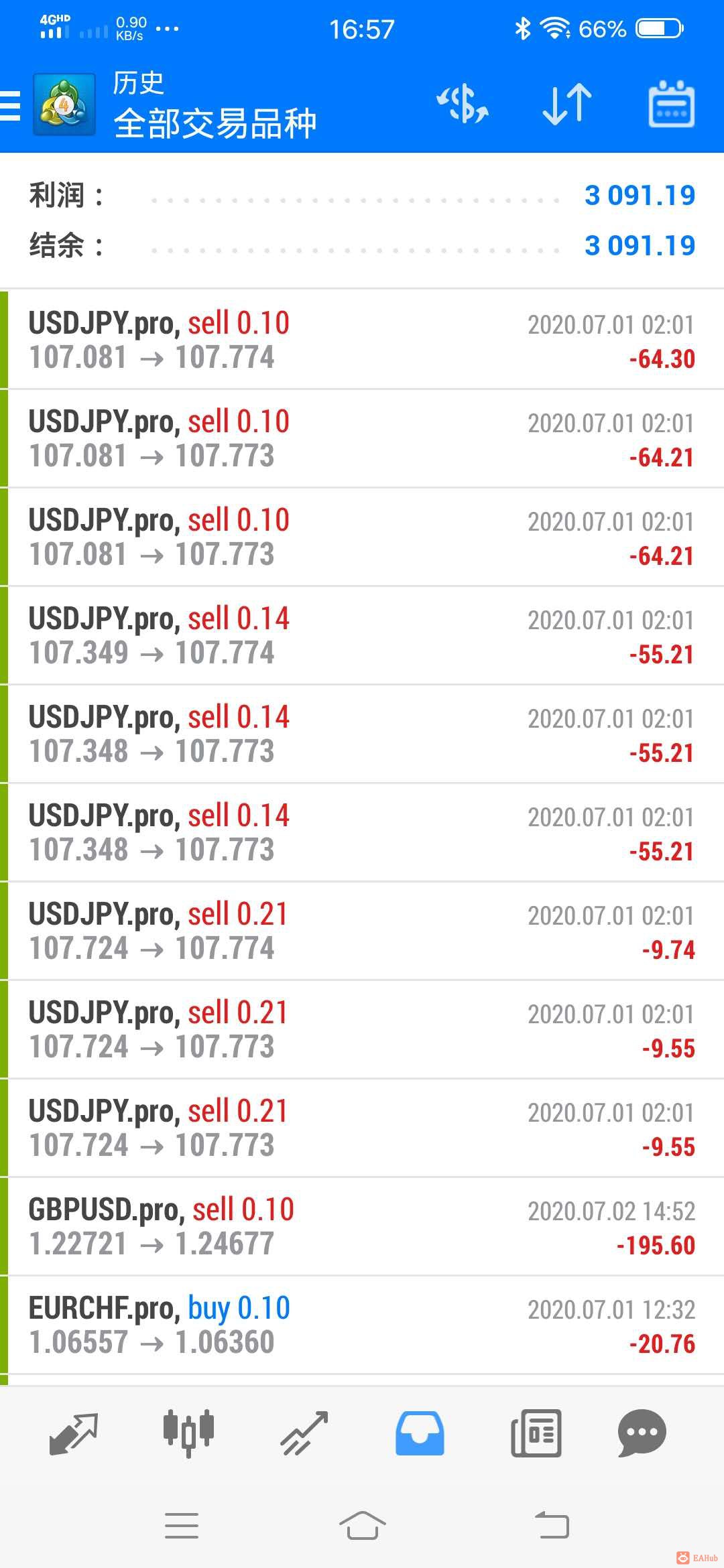Switch to the candlestick Chart tab

point(188,1434)
